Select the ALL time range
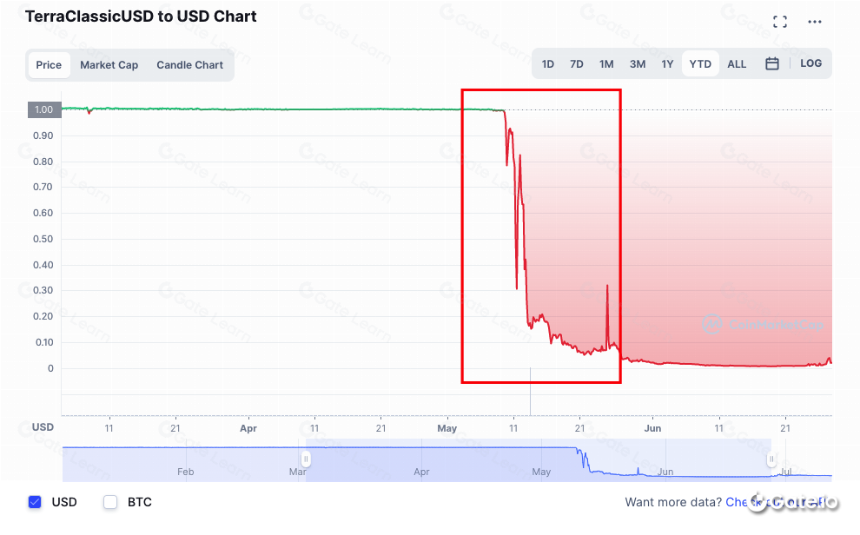The width and height of the screenshot is (860, 535). 737,64
